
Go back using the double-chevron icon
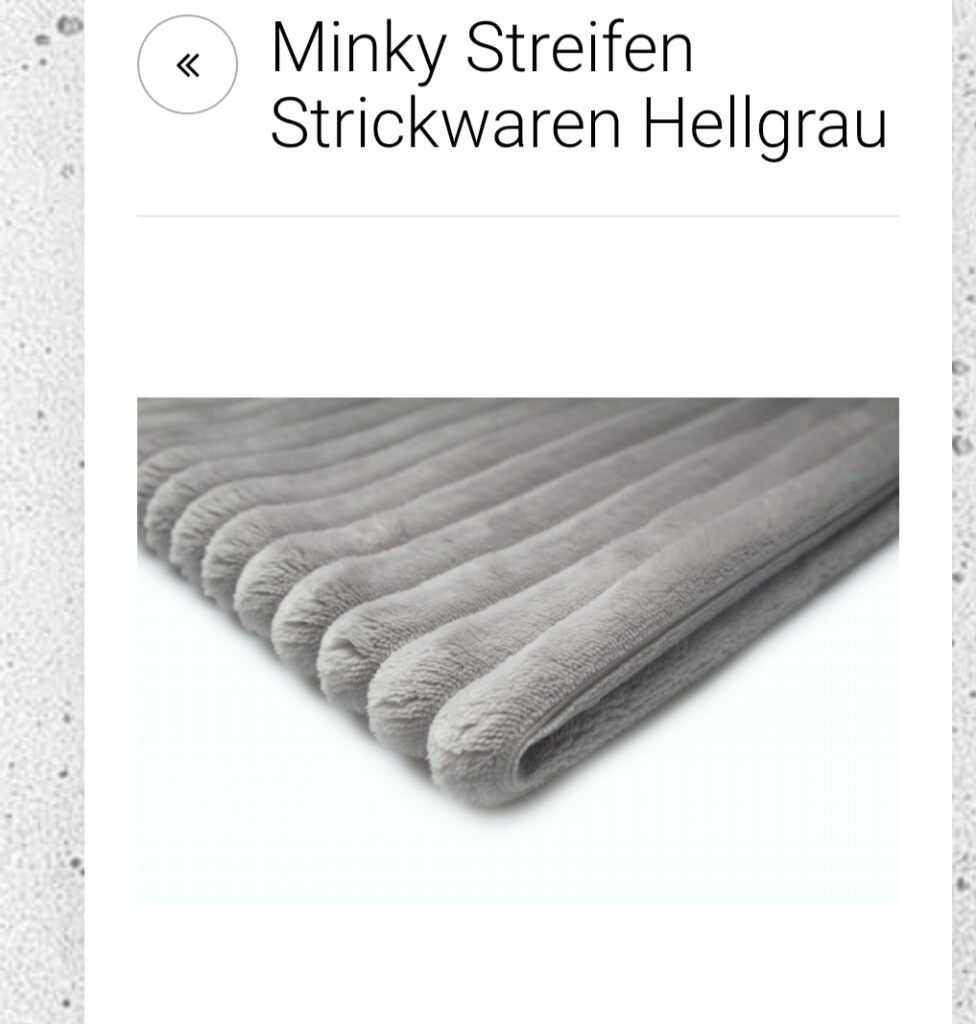tap(187, 65)
